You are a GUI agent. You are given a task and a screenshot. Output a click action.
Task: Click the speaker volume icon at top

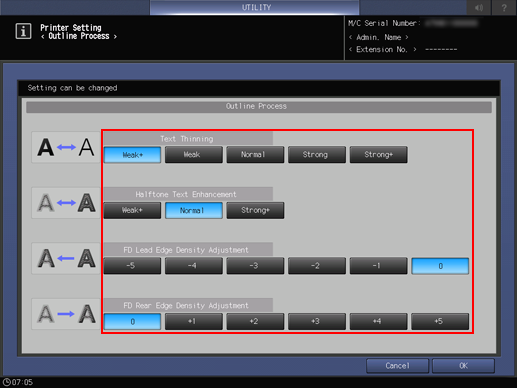tap(479, 7)
